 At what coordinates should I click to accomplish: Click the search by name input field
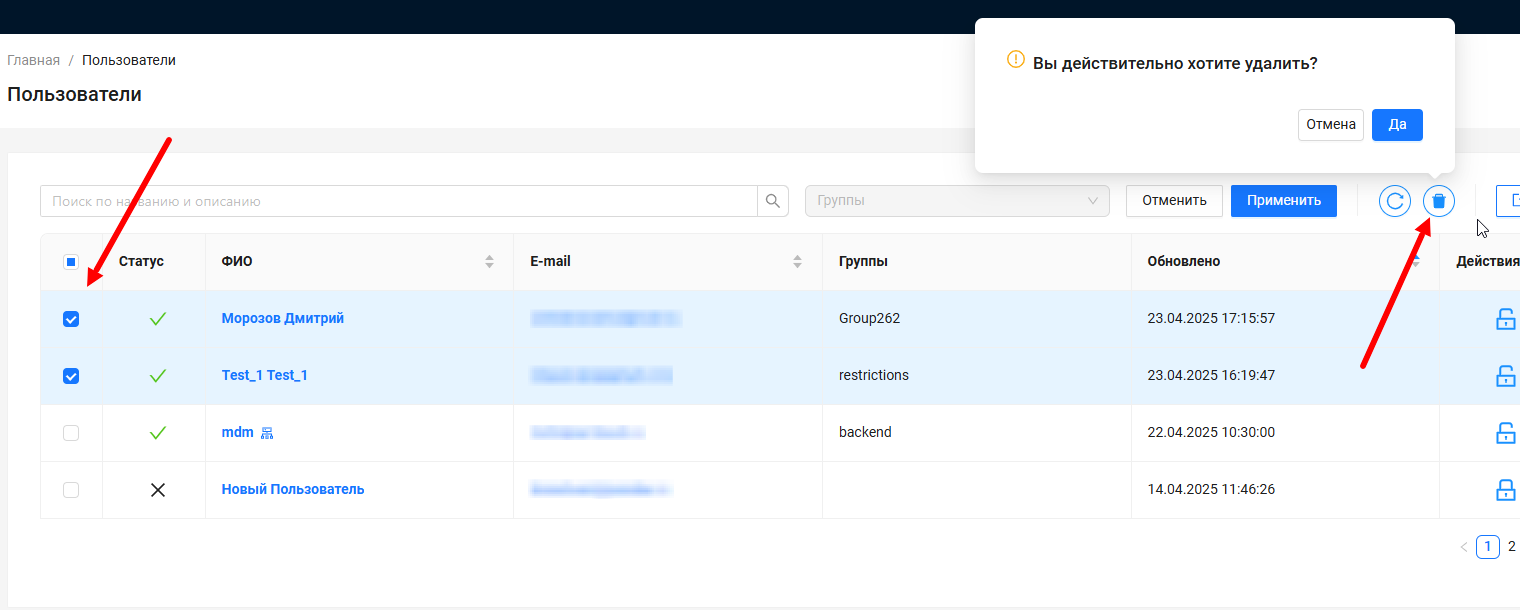click(398, 201)
